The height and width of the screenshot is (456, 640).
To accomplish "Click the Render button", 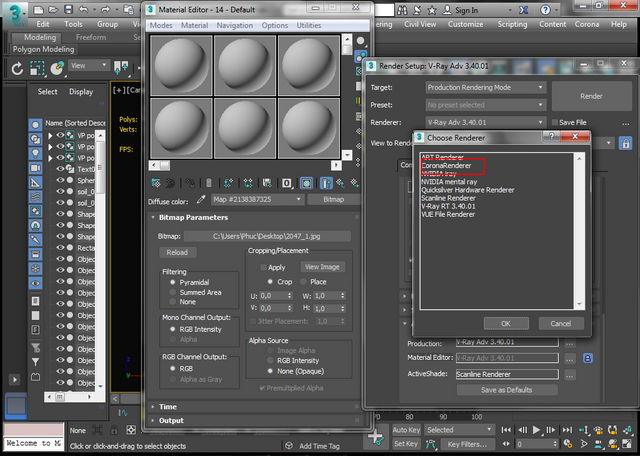I will pyautogui.click(x=591, y=96).
